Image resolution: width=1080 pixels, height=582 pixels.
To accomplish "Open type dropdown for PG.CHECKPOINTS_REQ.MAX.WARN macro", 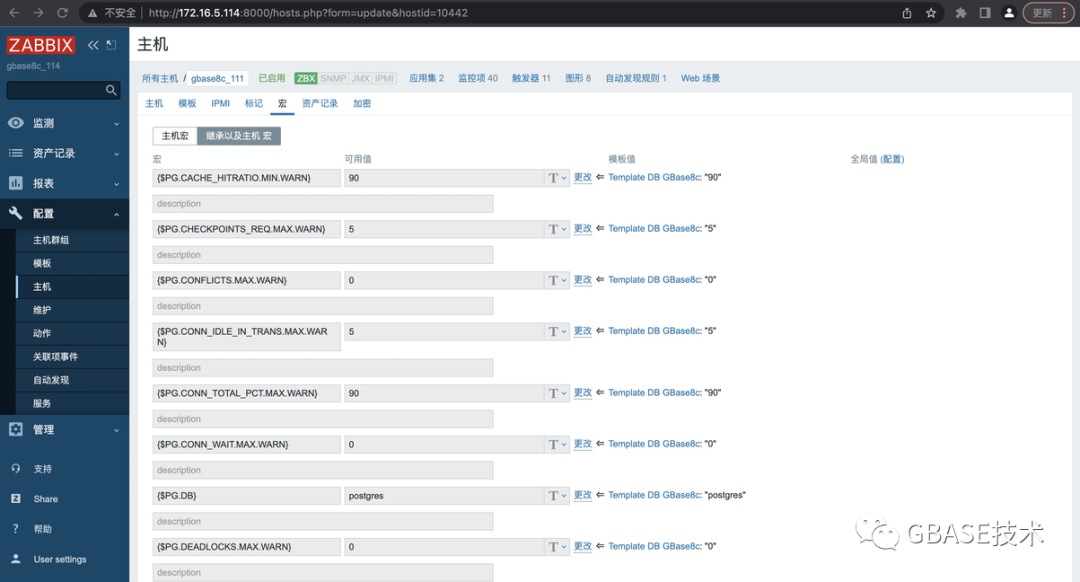I will point(557,229).
